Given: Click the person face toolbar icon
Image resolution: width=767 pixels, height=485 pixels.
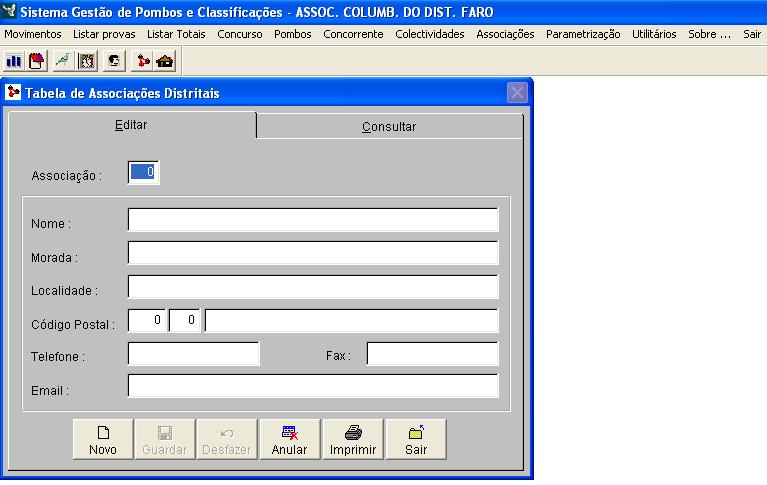Looking at the screenshot, I should 114,61.
